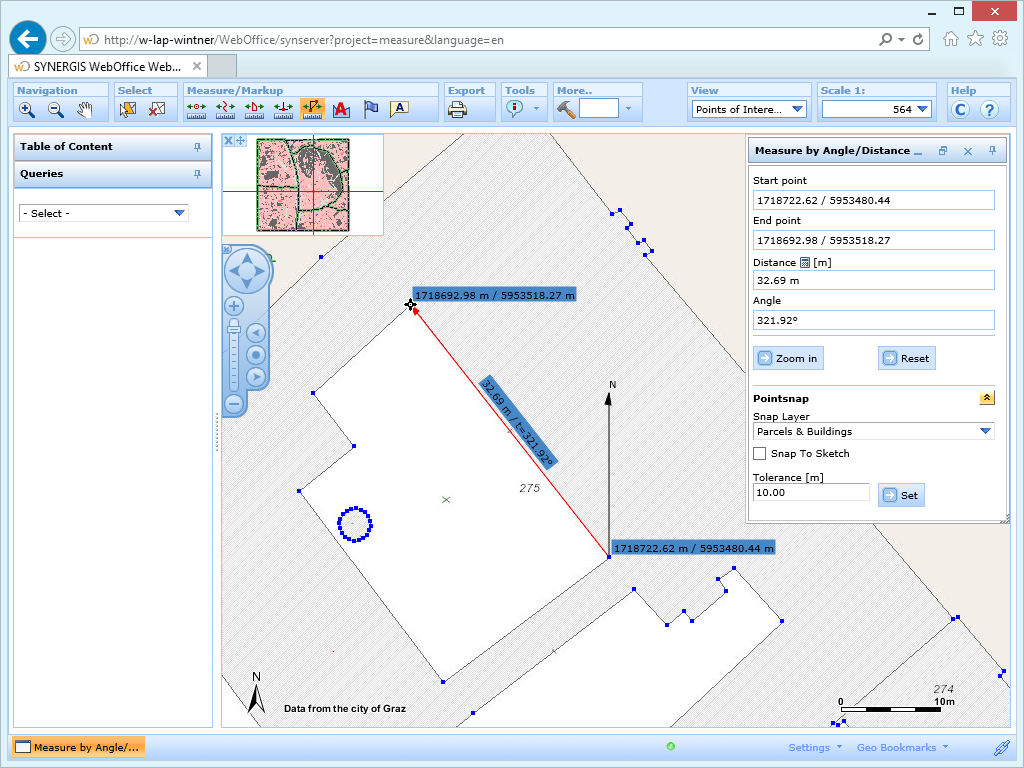Collapse the Pointsnap section
The image size is (1024, 768).
click(x=987, y=397)
